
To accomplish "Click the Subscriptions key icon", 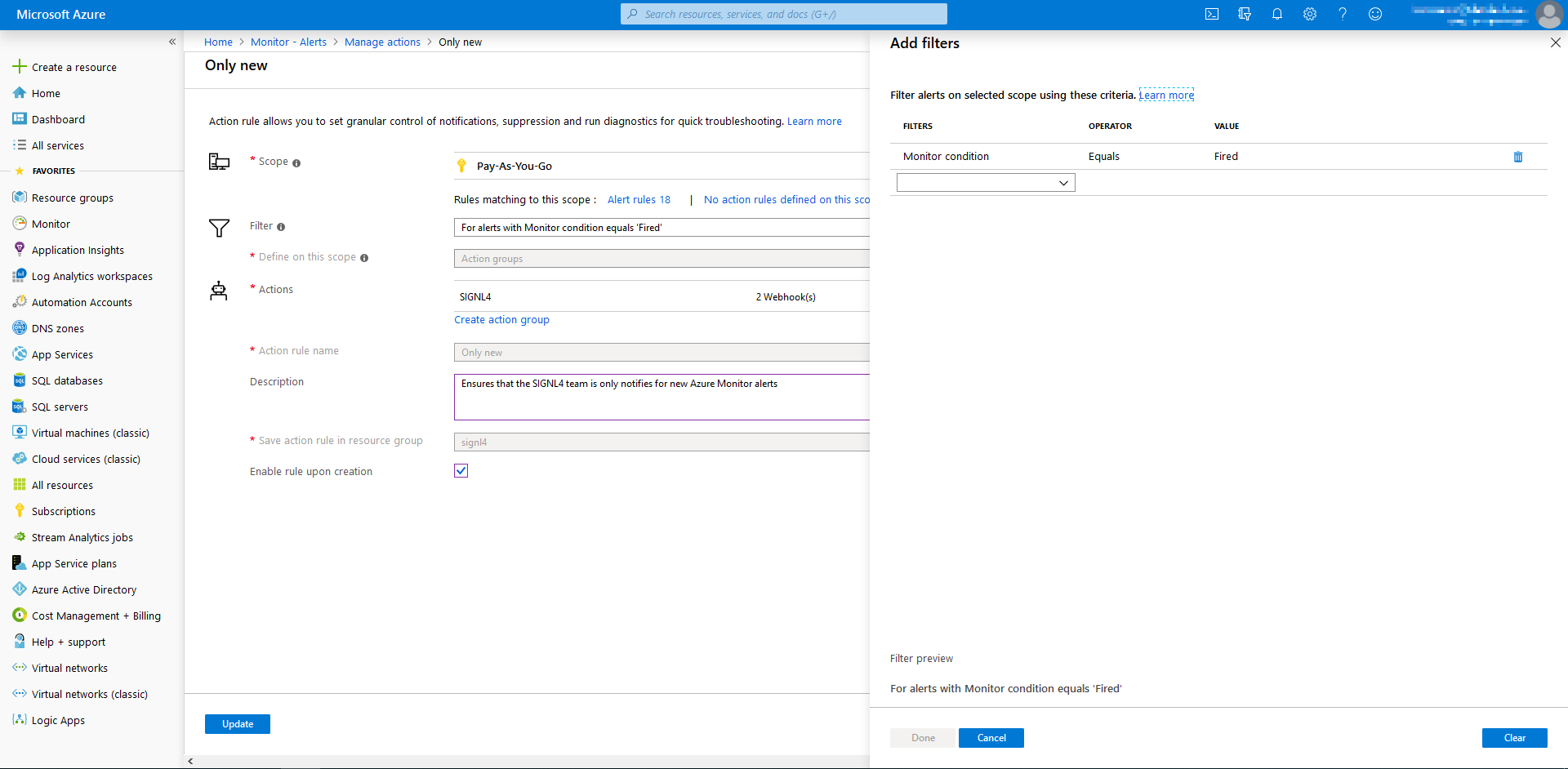I will [x=20, y=511].
